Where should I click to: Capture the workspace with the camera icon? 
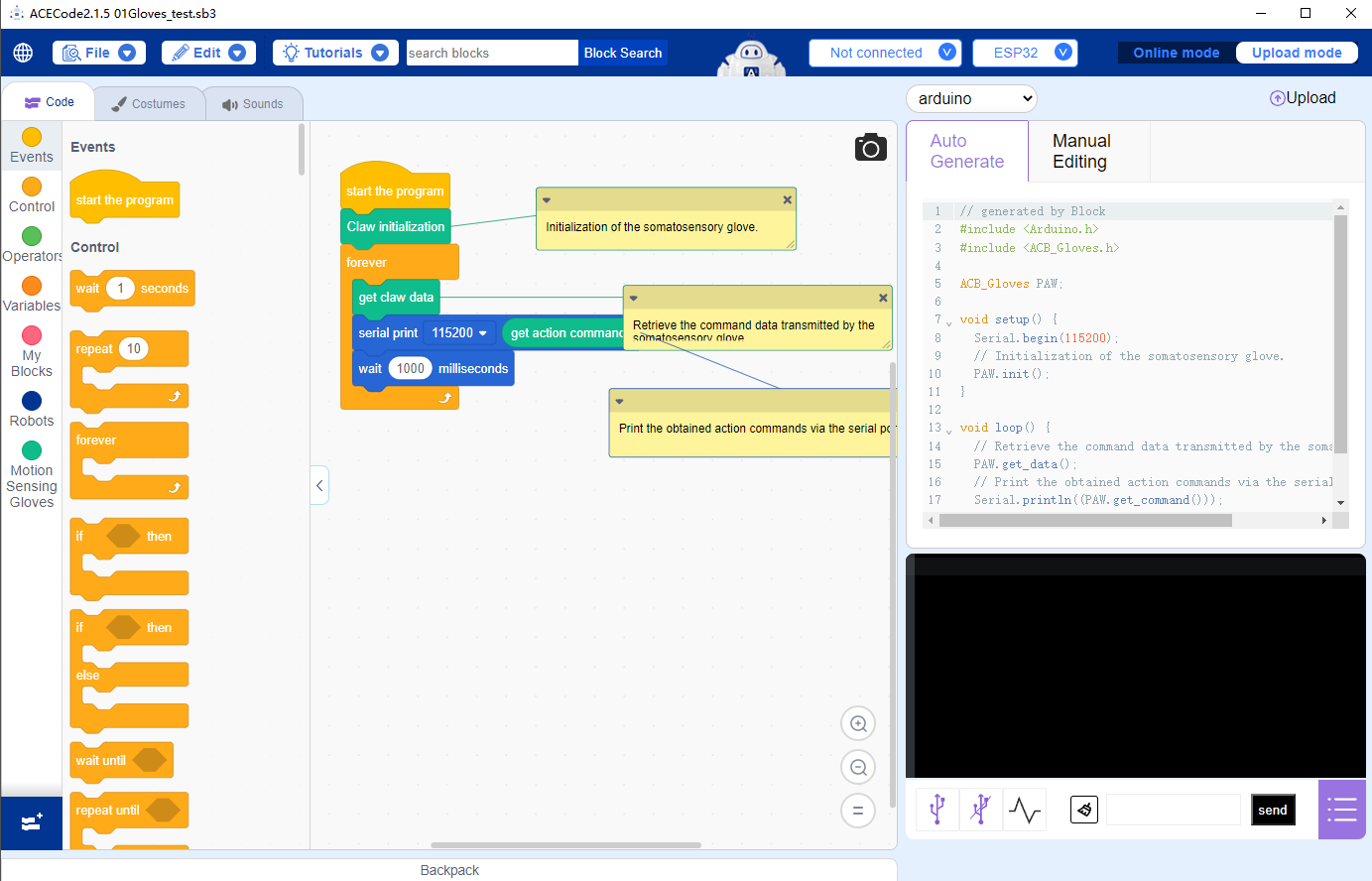click(870, 147)
